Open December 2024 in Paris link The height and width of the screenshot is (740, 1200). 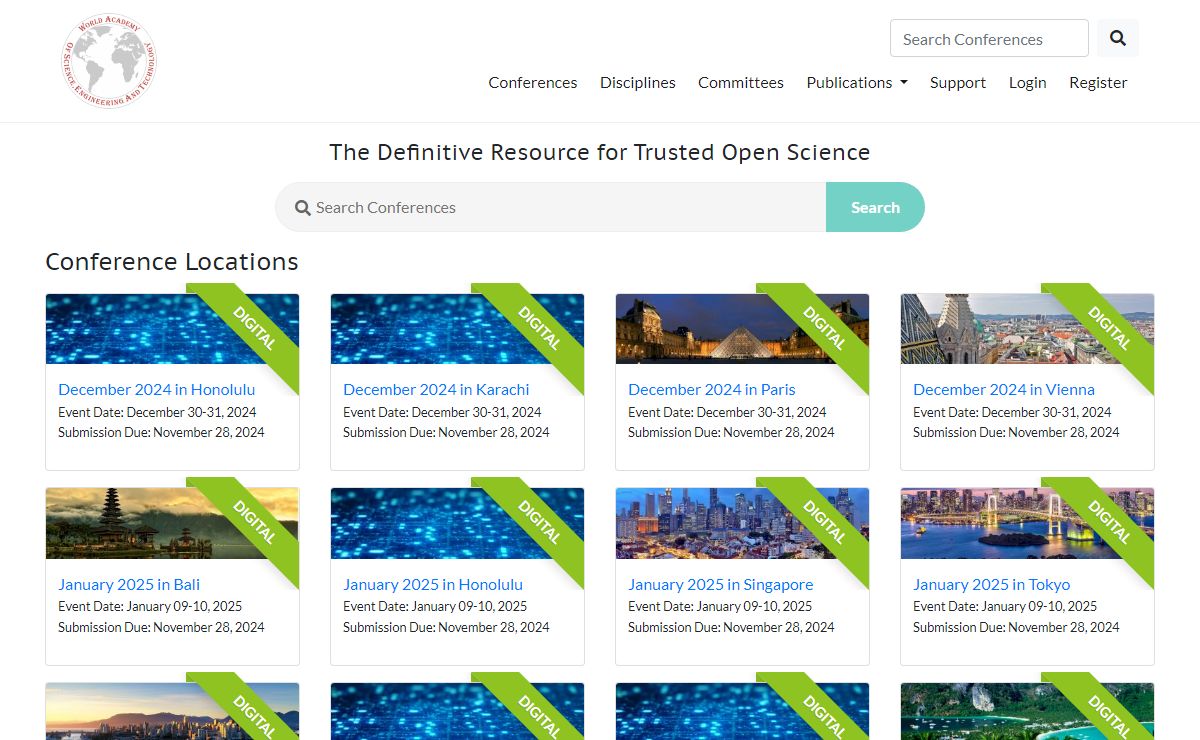coord(712,390)
